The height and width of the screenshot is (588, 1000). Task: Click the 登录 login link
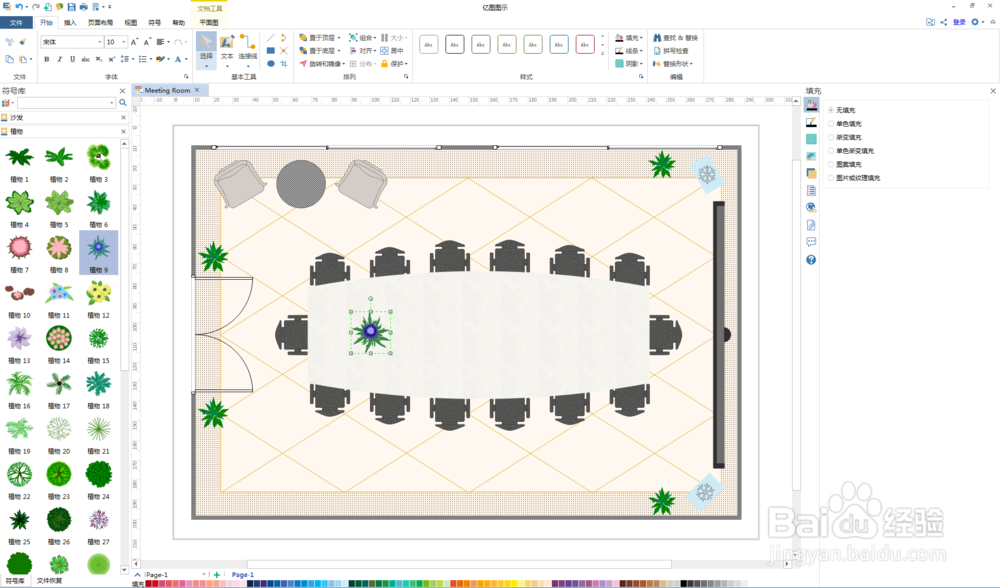(x=959, y=22)
